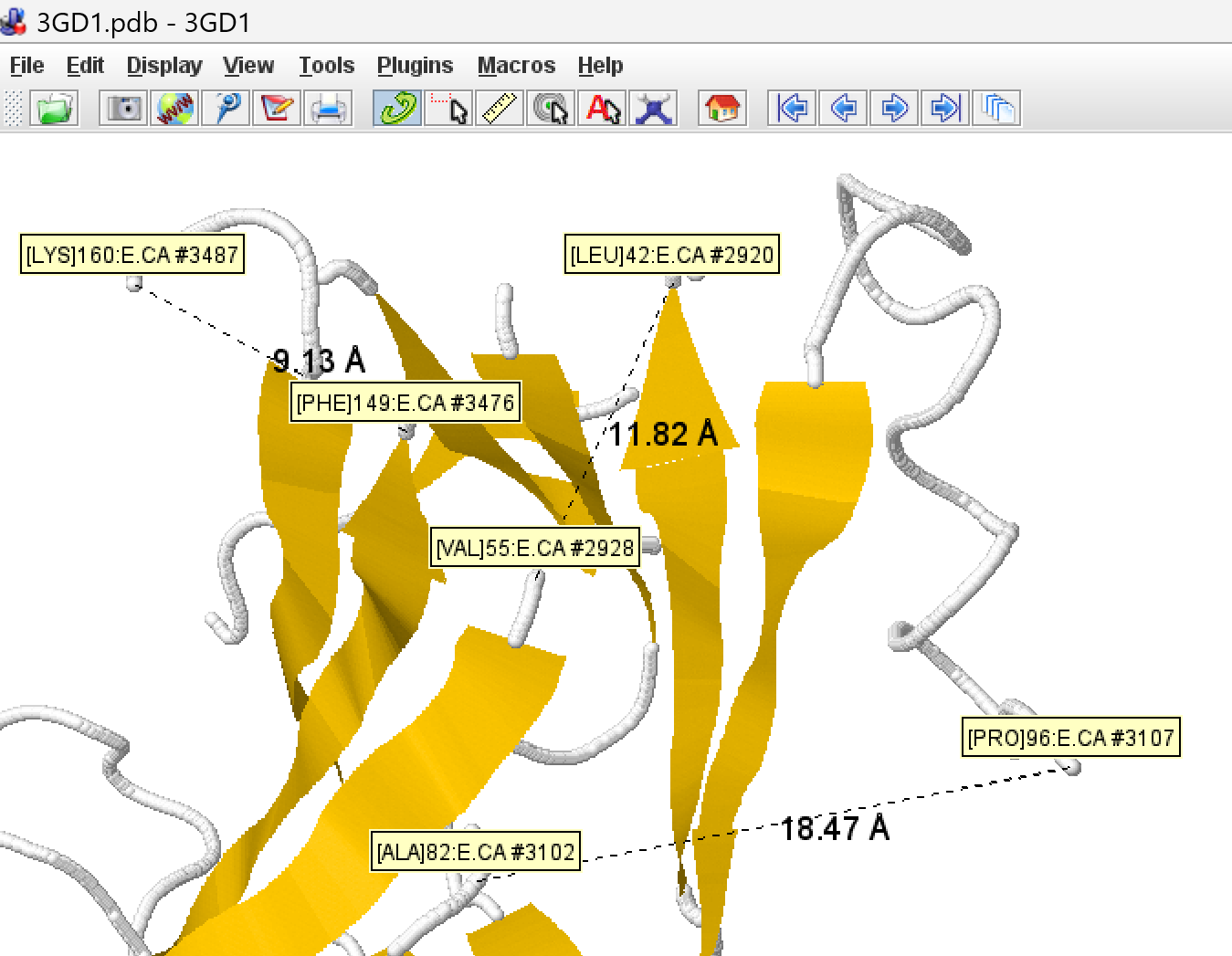The image size is (1232, 956).
Task: Click the center atom picking tool
Action: 551,109
